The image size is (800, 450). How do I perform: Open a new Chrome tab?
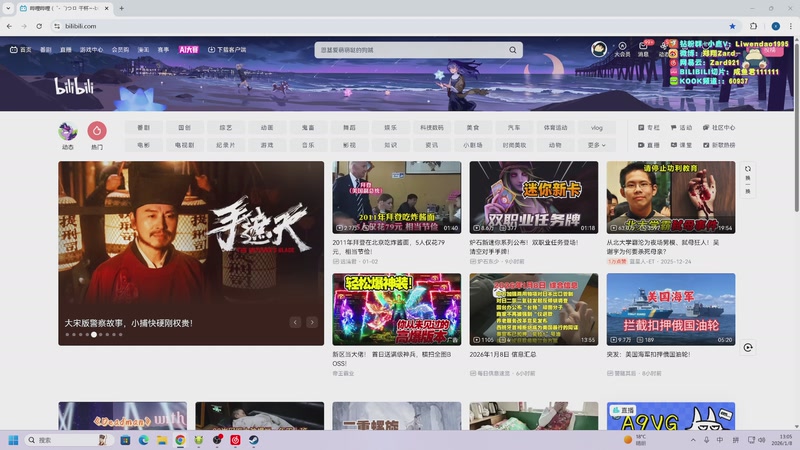click(121, 8)
